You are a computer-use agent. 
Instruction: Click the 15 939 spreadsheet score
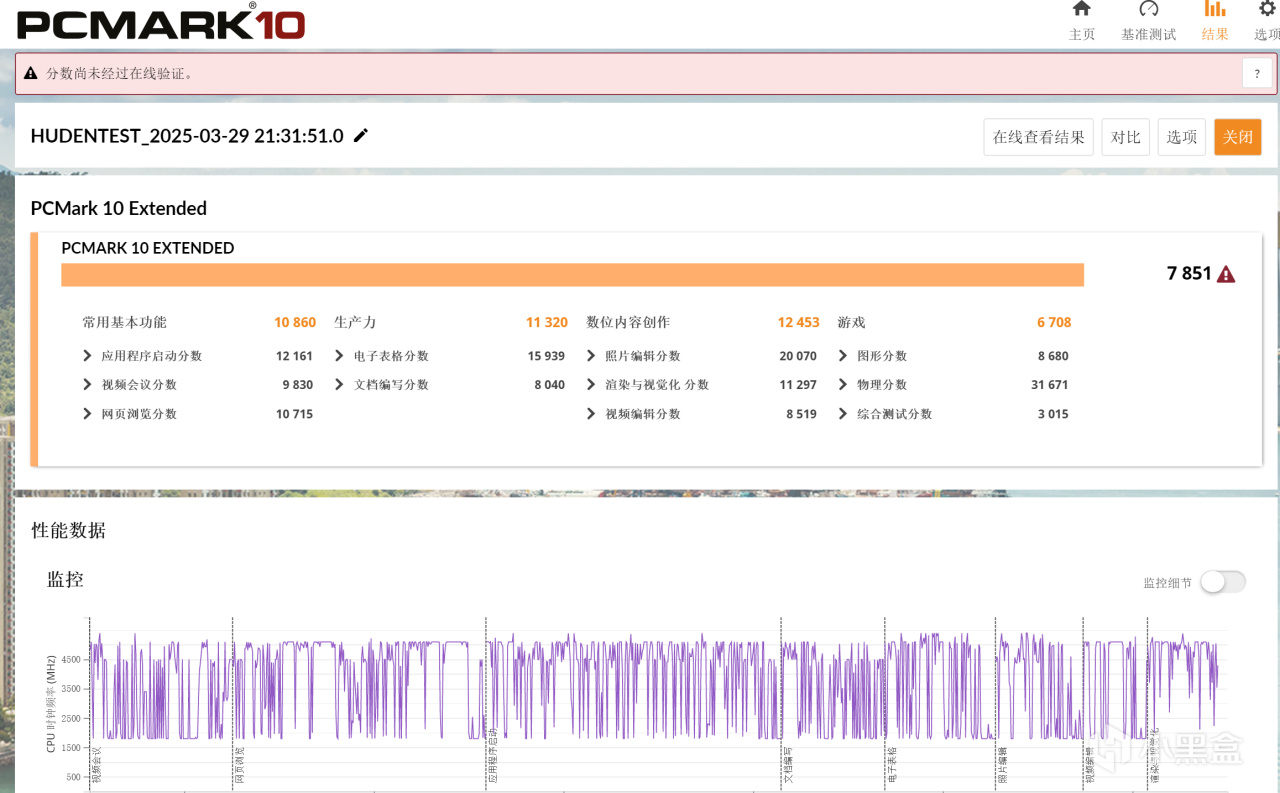[x=546, y=356]
